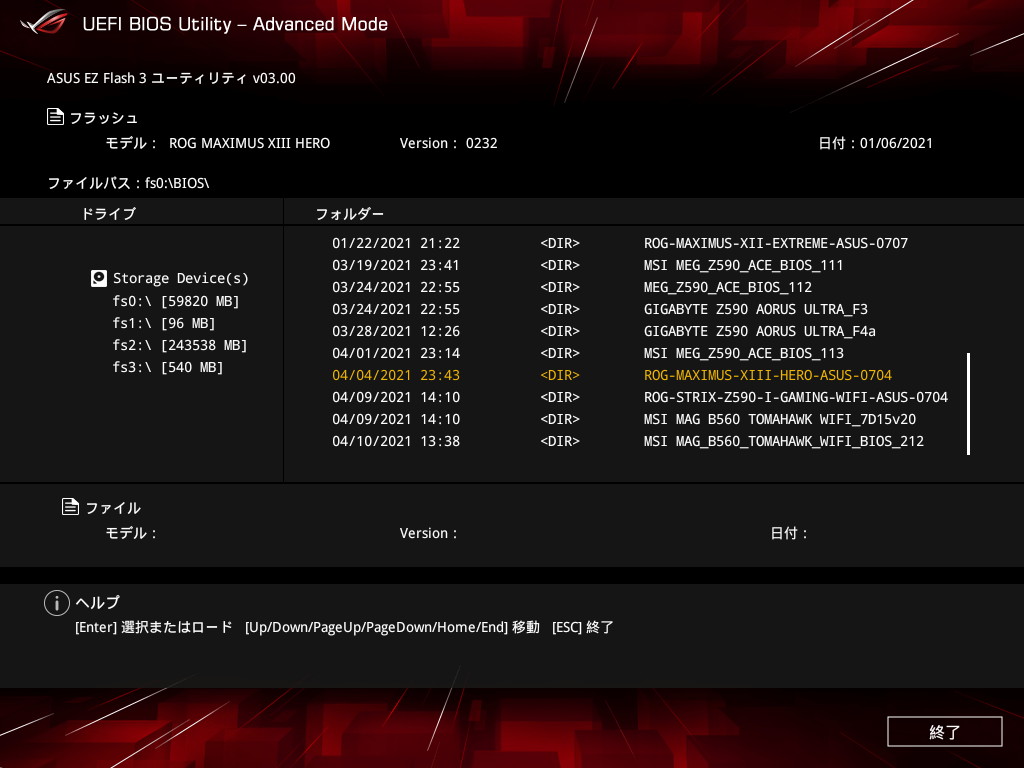
Task: Open folder MSI MAG B560 TOMAHAWK WIFI_7D15v20
Action: pyautogui.click(x=780, y=420)
